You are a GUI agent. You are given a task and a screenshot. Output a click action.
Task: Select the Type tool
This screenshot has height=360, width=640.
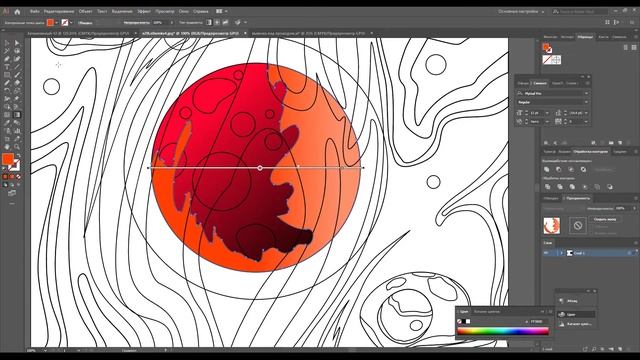click(x=7, y=67)
